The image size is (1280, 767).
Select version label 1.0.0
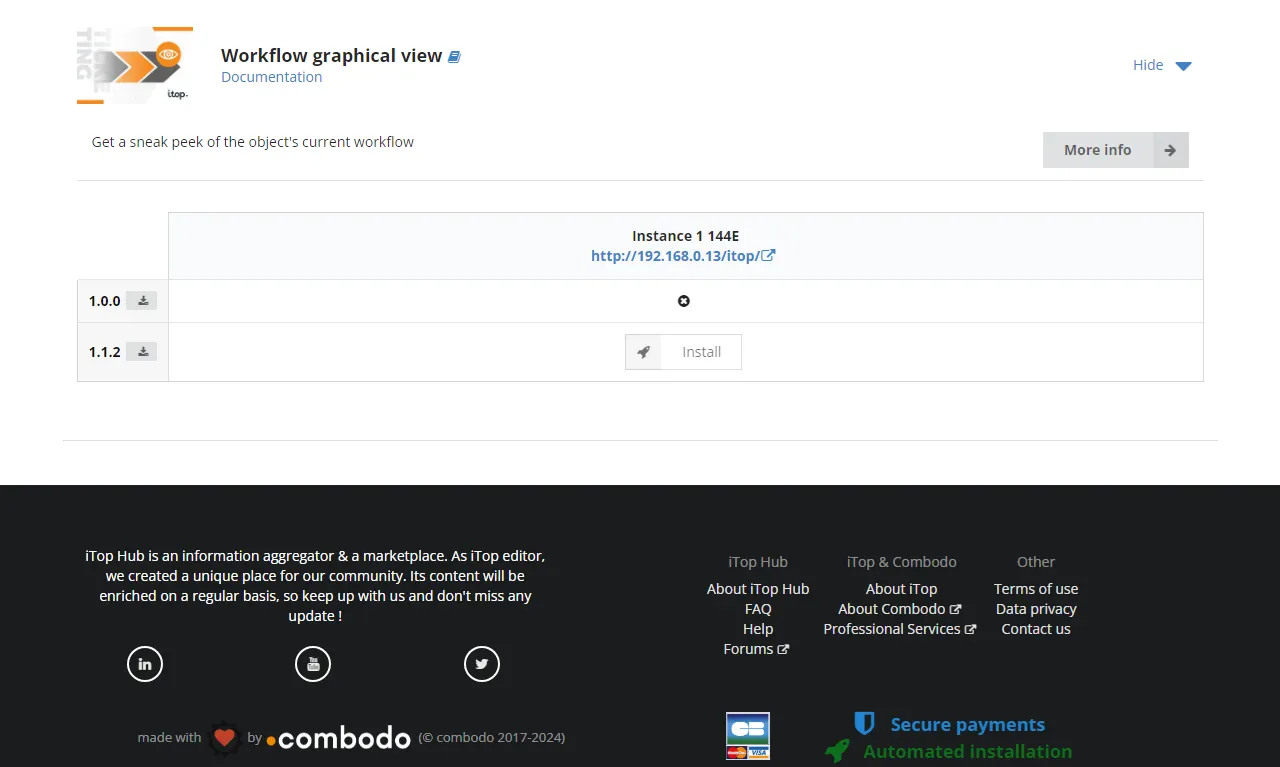(105, 301)
